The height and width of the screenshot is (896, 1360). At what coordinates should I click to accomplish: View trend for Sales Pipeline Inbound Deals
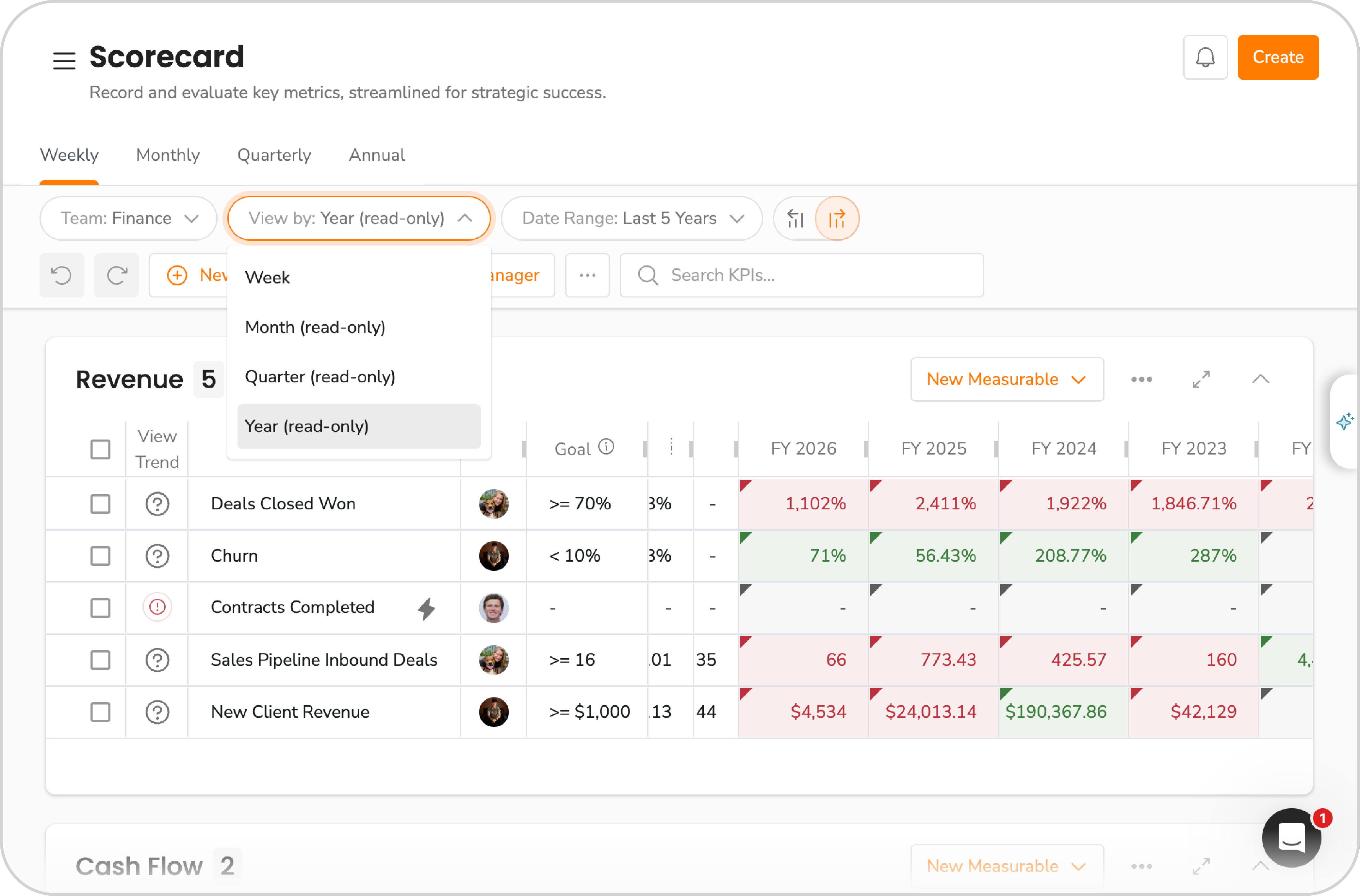point(157,660)
